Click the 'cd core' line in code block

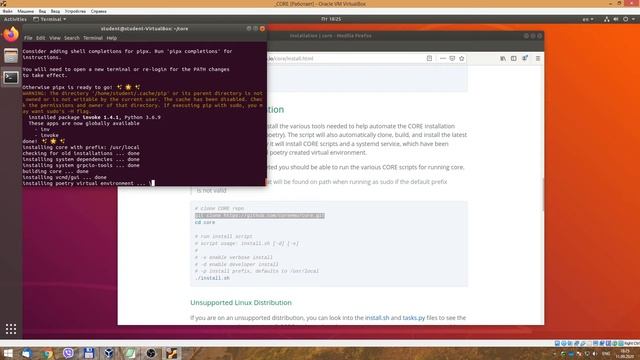coord(205,222)
